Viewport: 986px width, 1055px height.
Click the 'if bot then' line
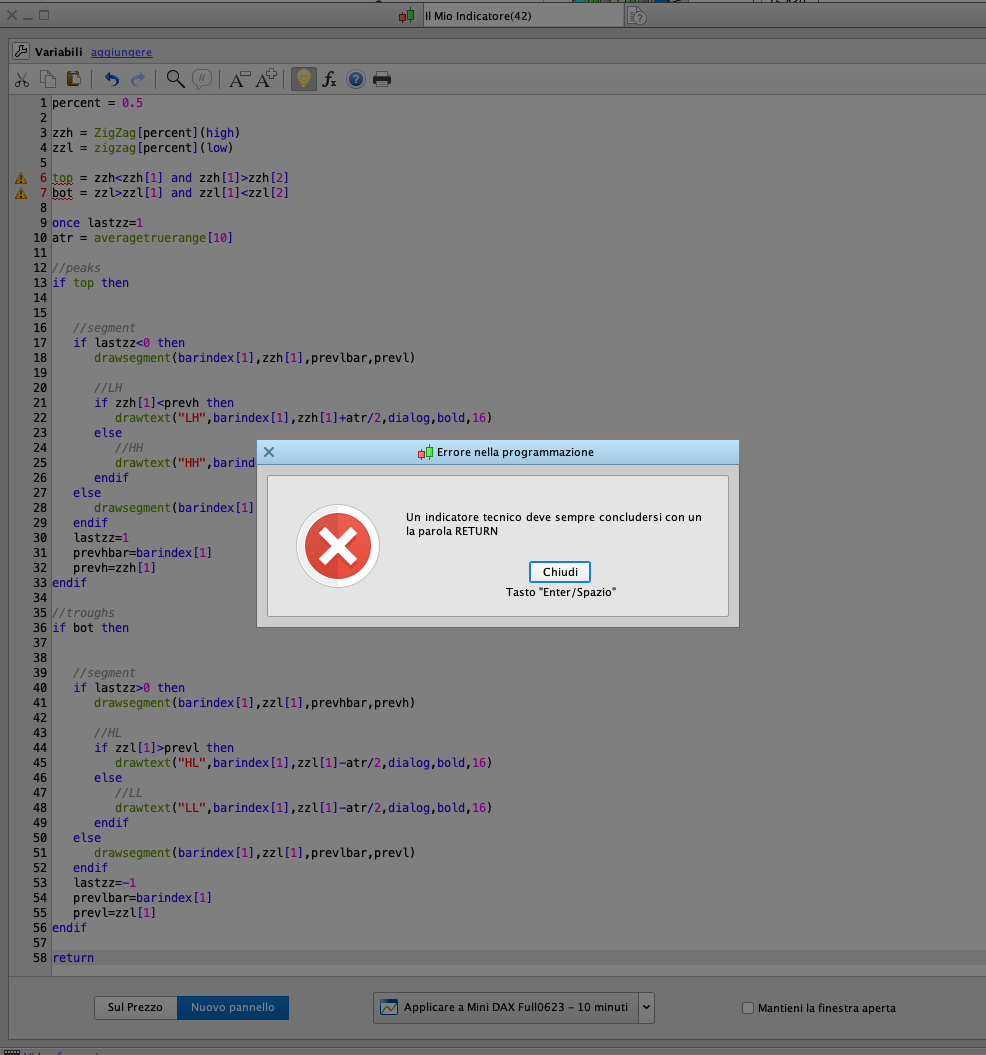click(90, 628)
